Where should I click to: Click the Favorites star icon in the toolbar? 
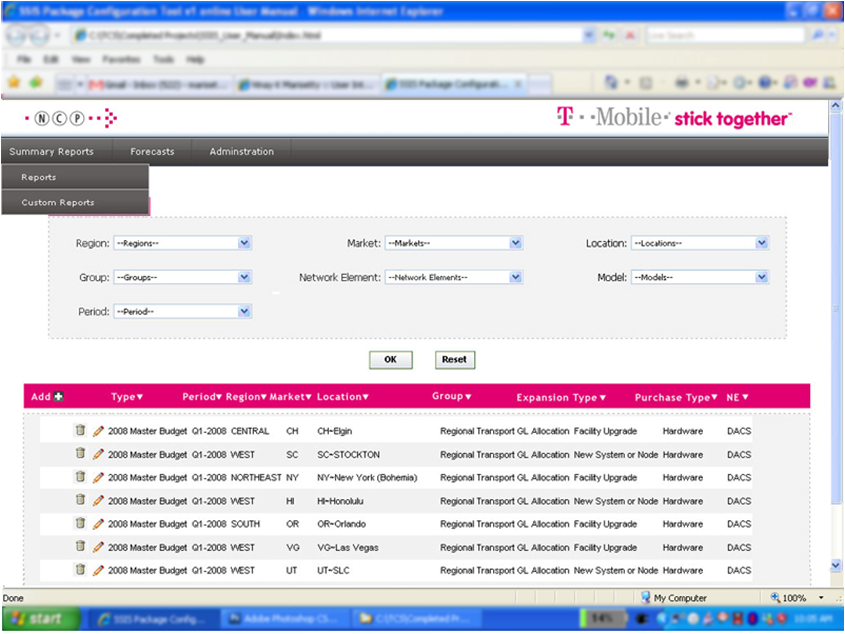point(15,82)
